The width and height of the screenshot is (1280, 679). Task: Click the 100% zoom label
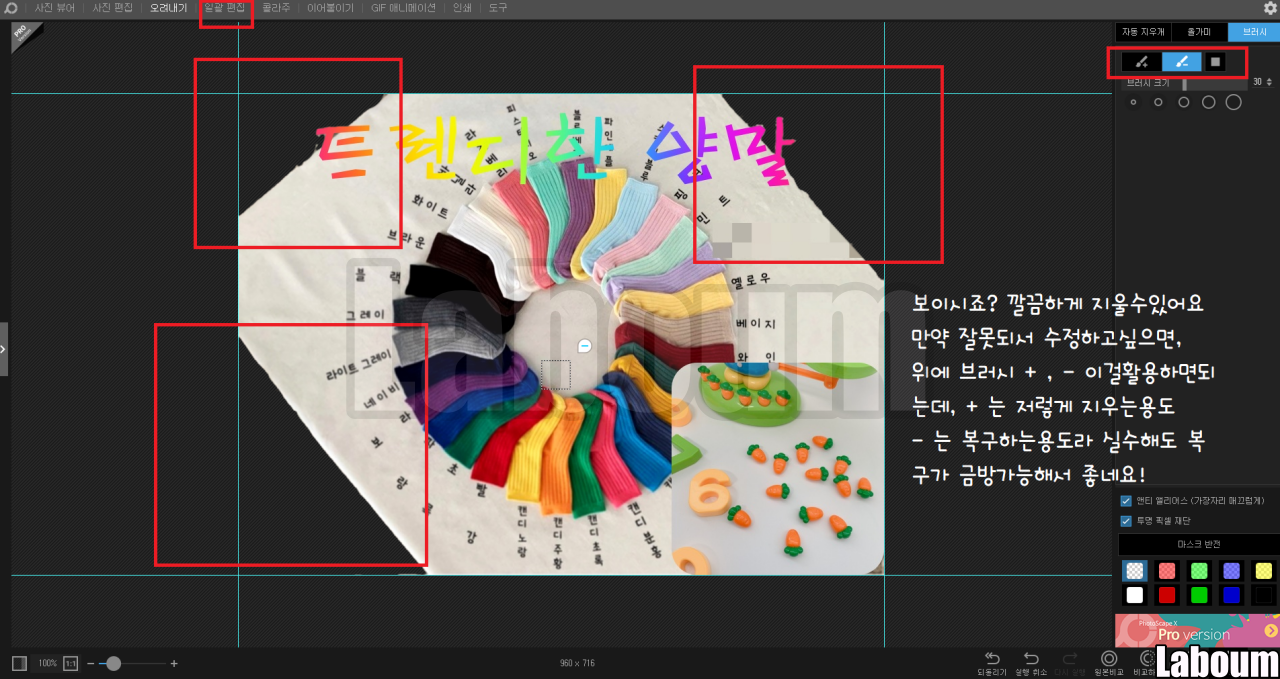coord(47,663)
